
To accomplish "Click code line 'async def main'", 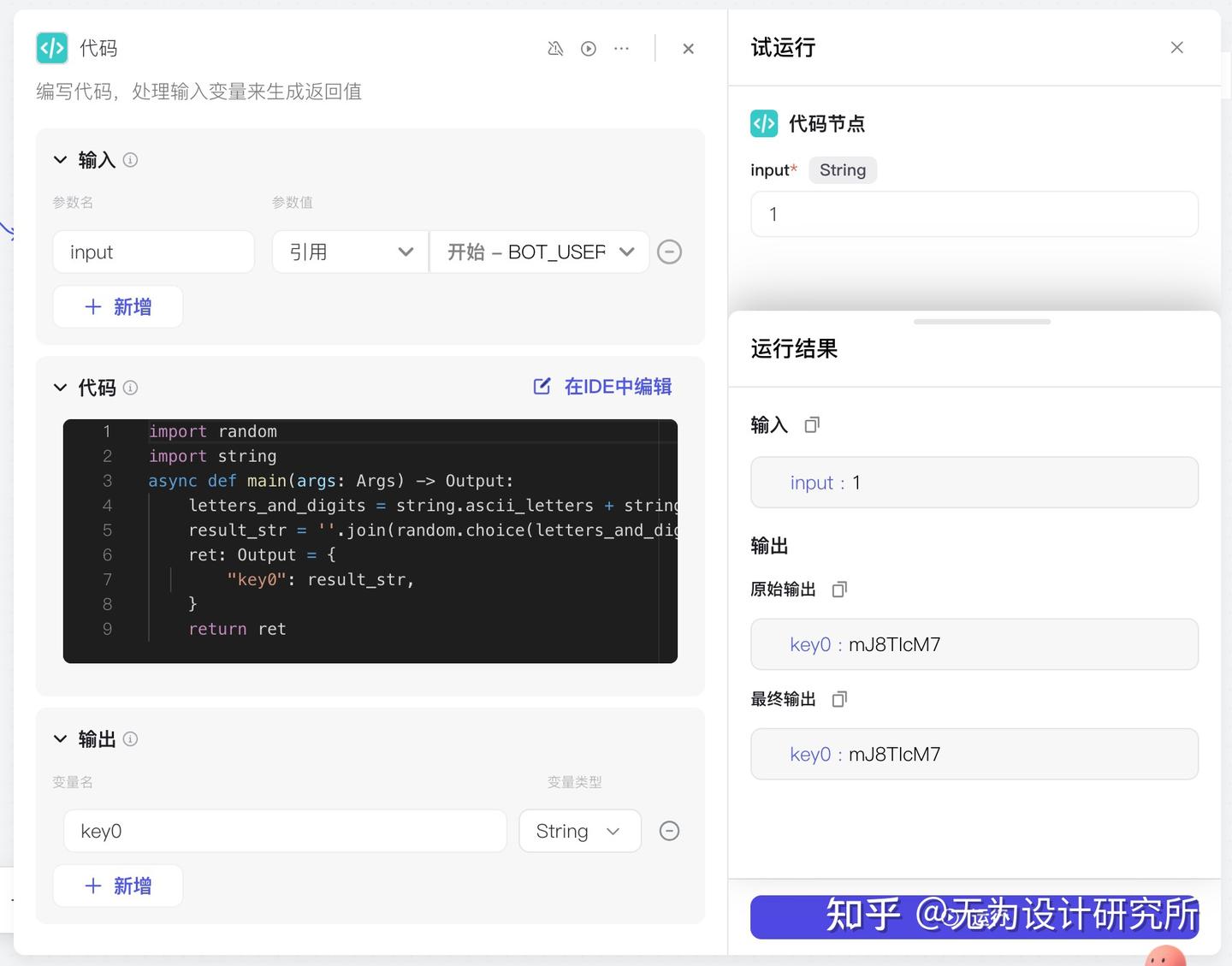I will [x=330, y=481].
